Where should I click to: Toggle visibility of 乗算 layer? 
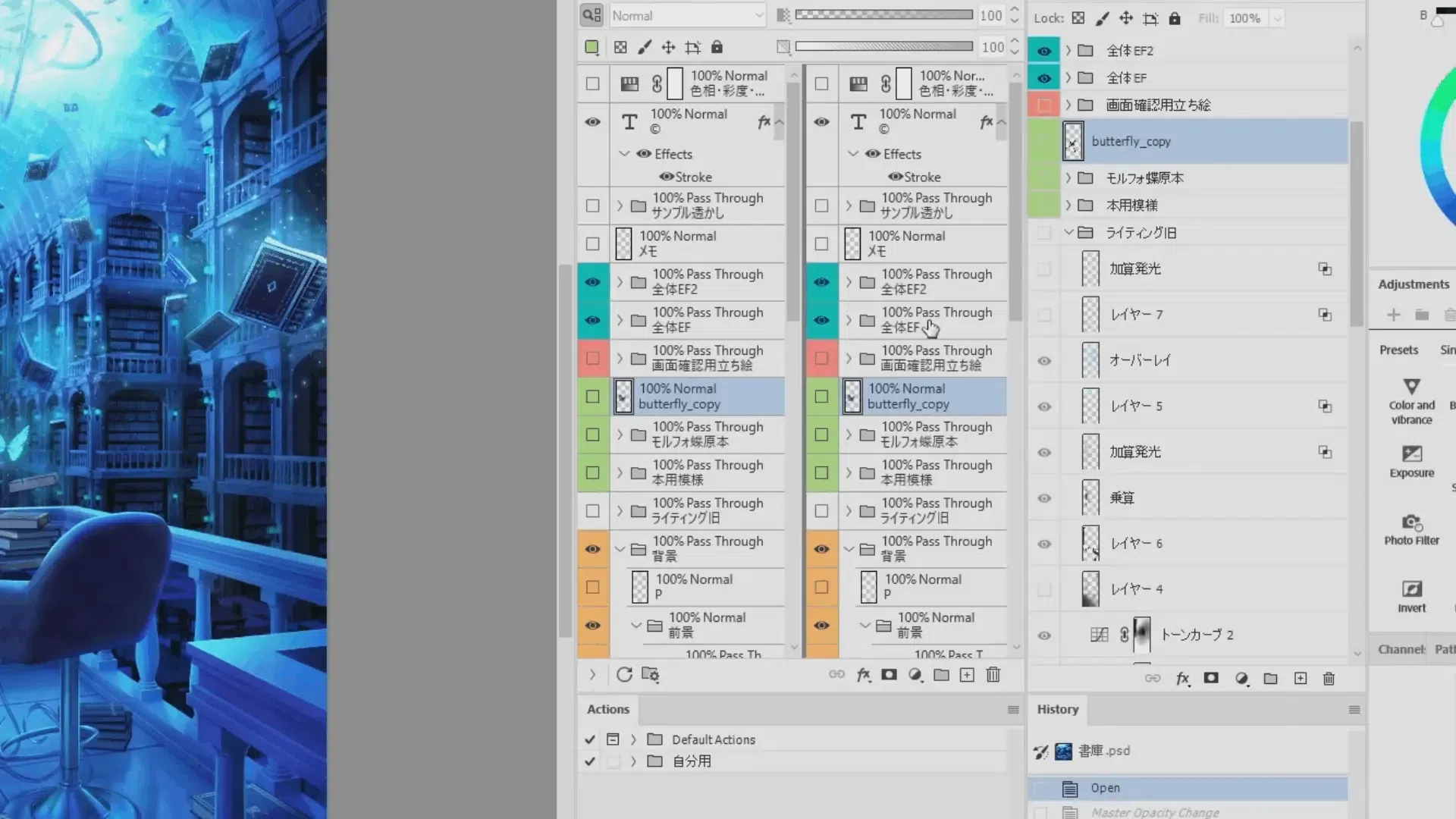[x=1044, y=498]
